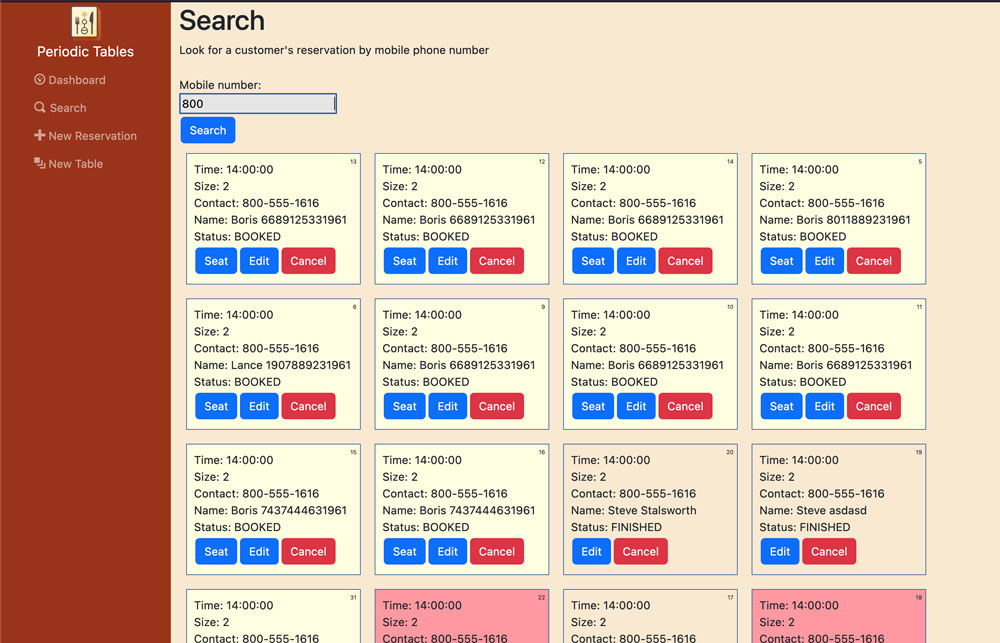This screenshot has height=643, width=1000.
Task: Open the New Table sidebar link
Action: (x=75, y=164)
